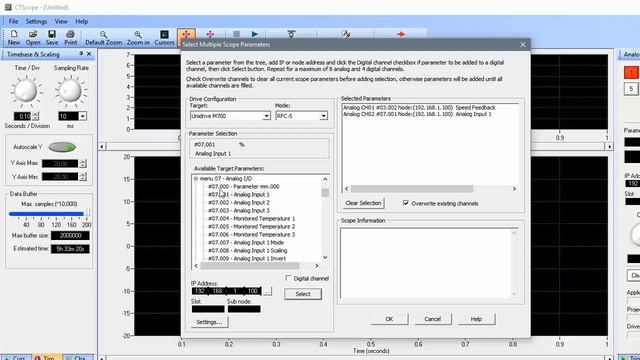The height and width of the screenshot is (360, 640).
Task: Click the green play triangle icon
Action: tap(255, 34)
